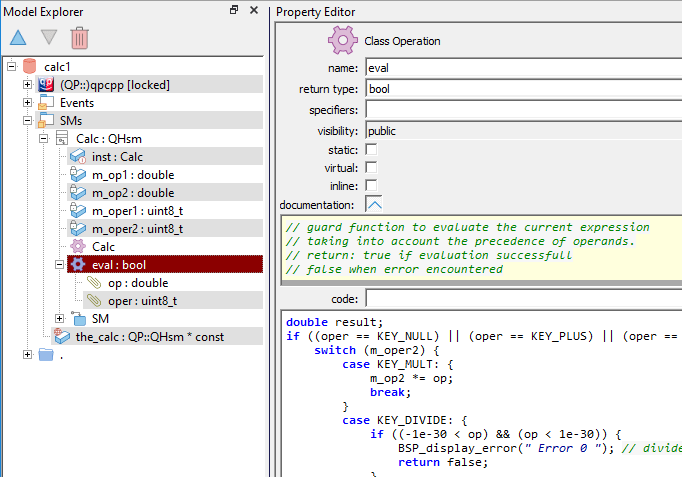
Task: Select the m_op1 : double attribute
Action: 132,174
